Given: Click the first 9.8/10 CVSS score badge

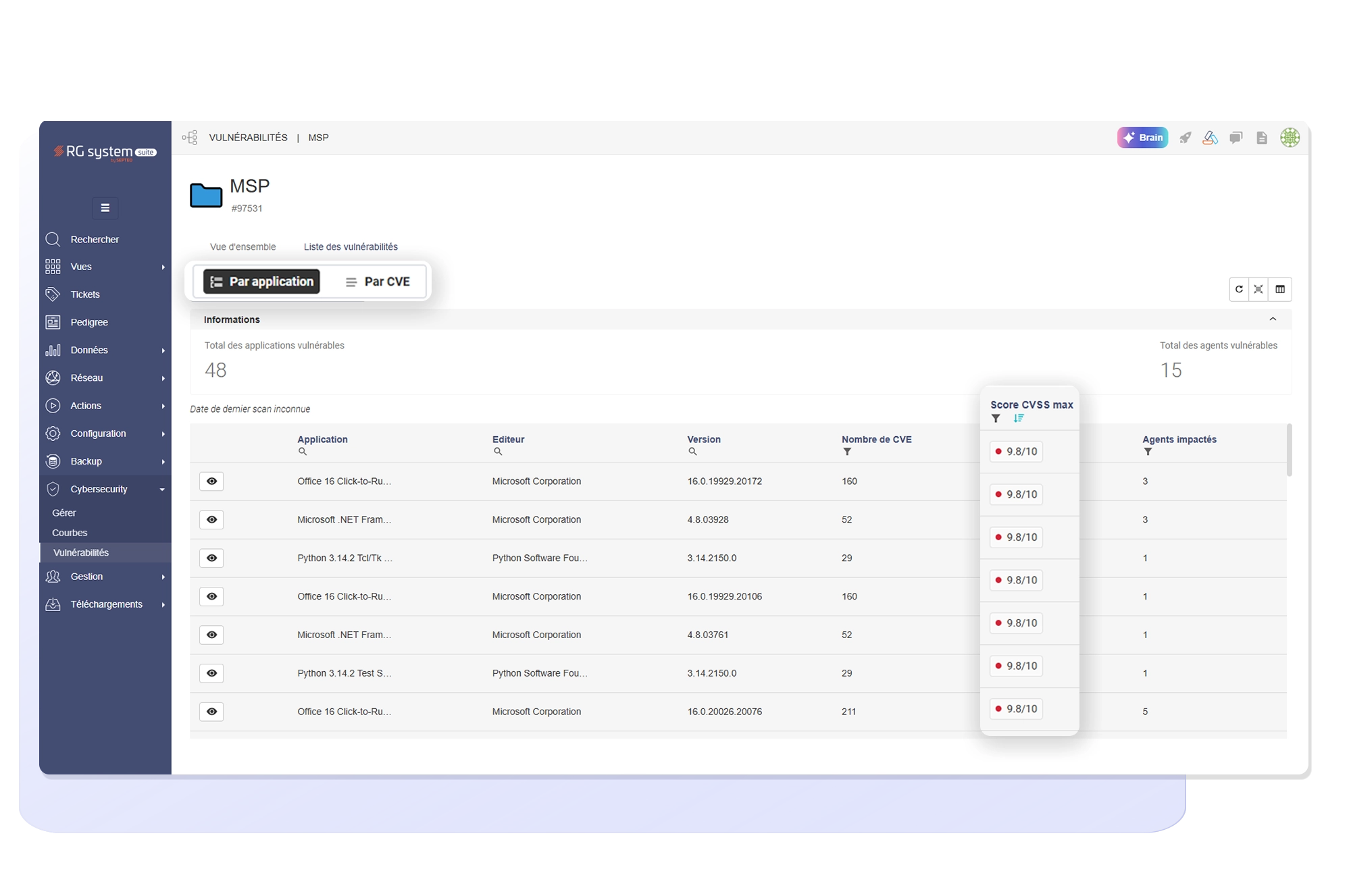Looking at the screenshot, I should pyautogui.click(x=1016, y=452).
